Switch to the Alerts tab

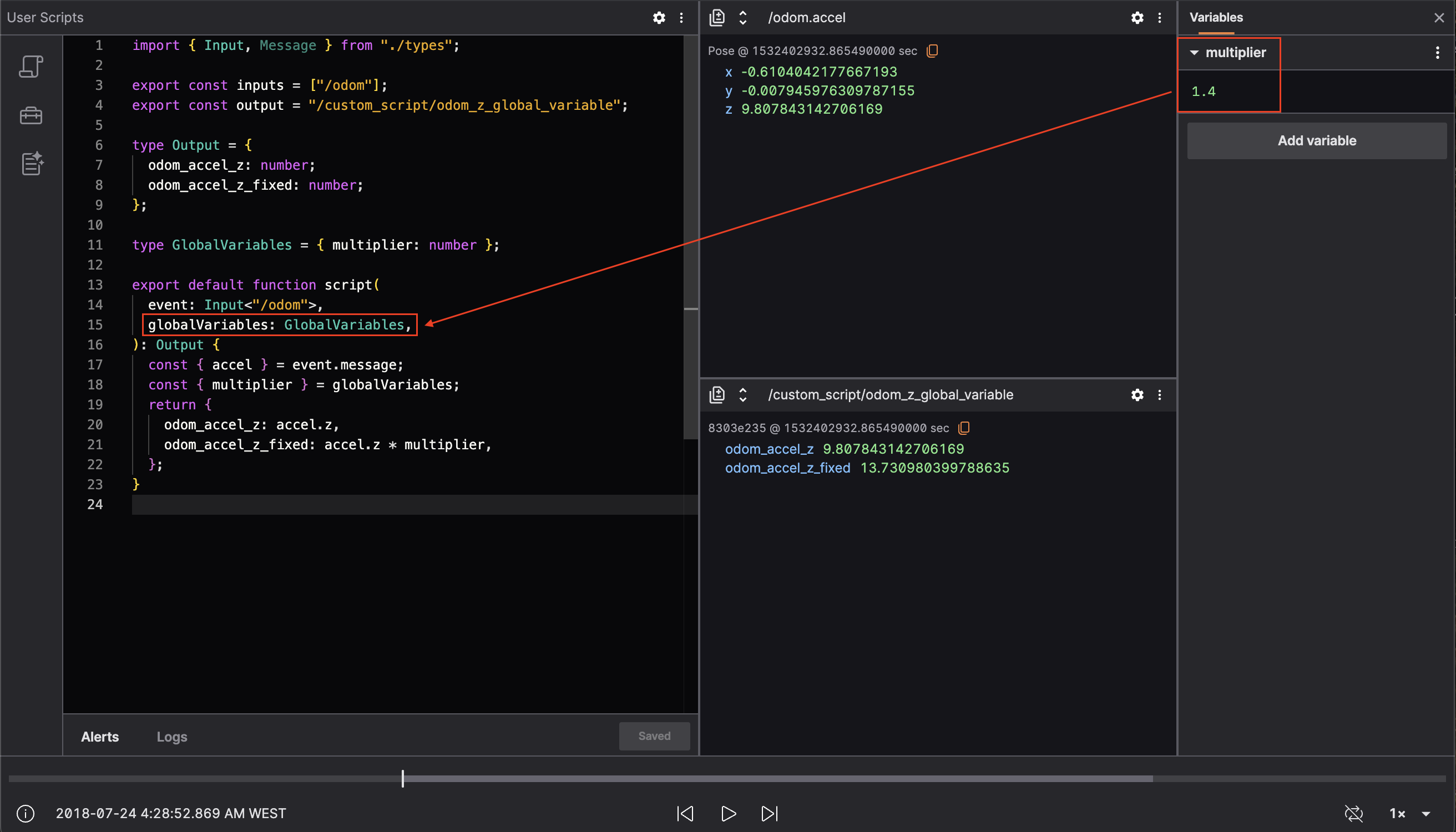(100, 737)
